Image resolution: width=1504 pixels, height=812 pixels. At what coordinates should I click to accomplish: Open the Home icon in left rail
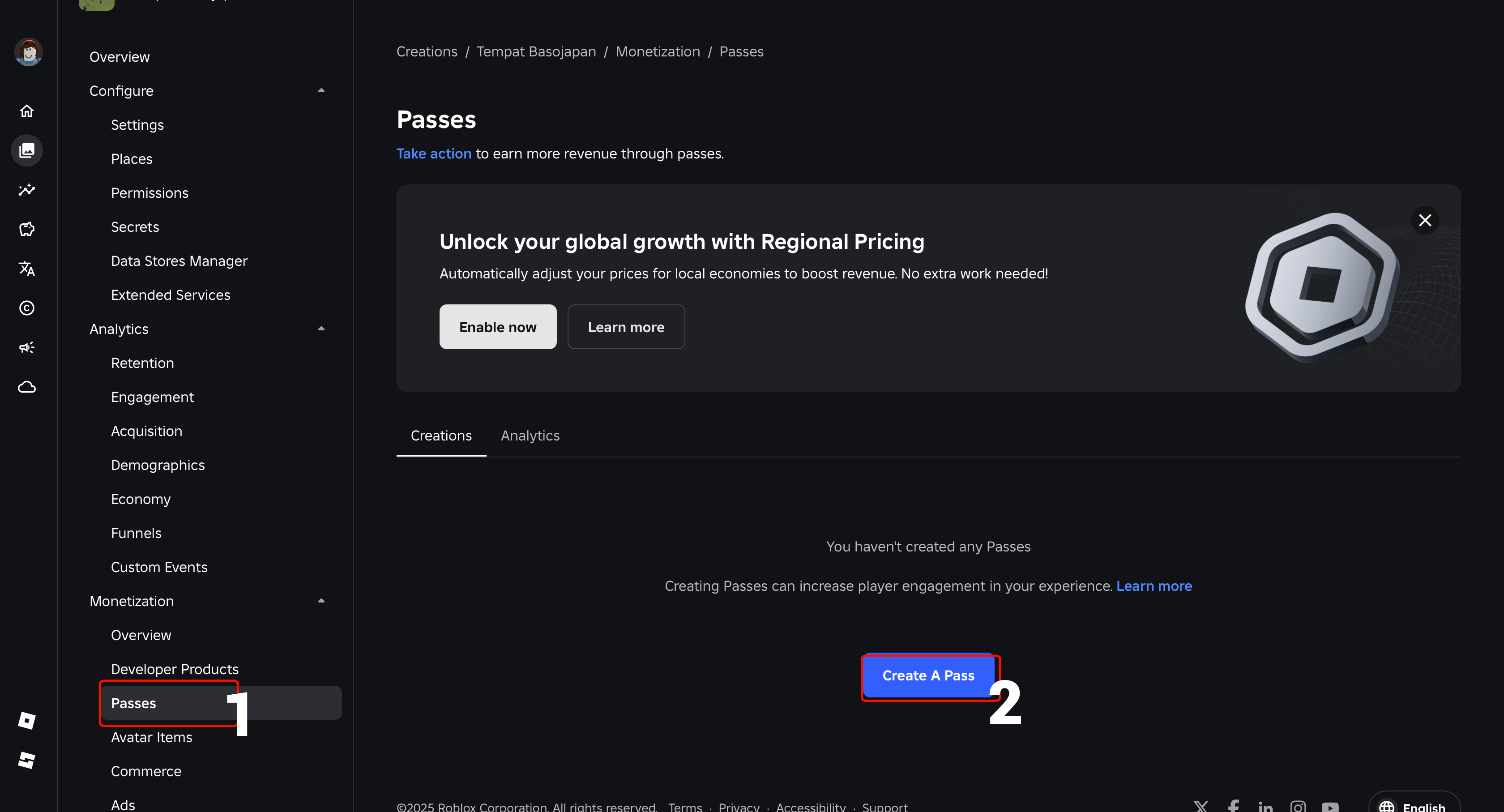27,111
